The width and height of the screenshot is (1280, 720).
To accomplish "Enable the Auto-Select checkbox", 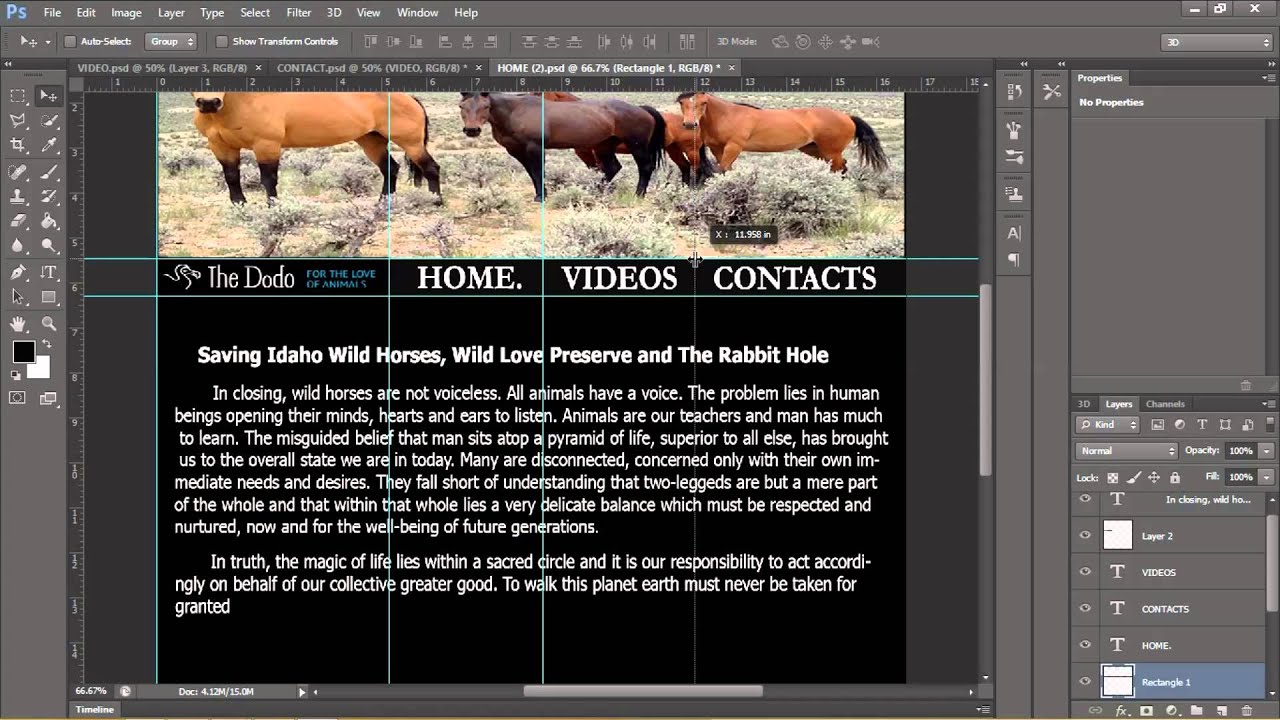I will [x=70, y=42].
